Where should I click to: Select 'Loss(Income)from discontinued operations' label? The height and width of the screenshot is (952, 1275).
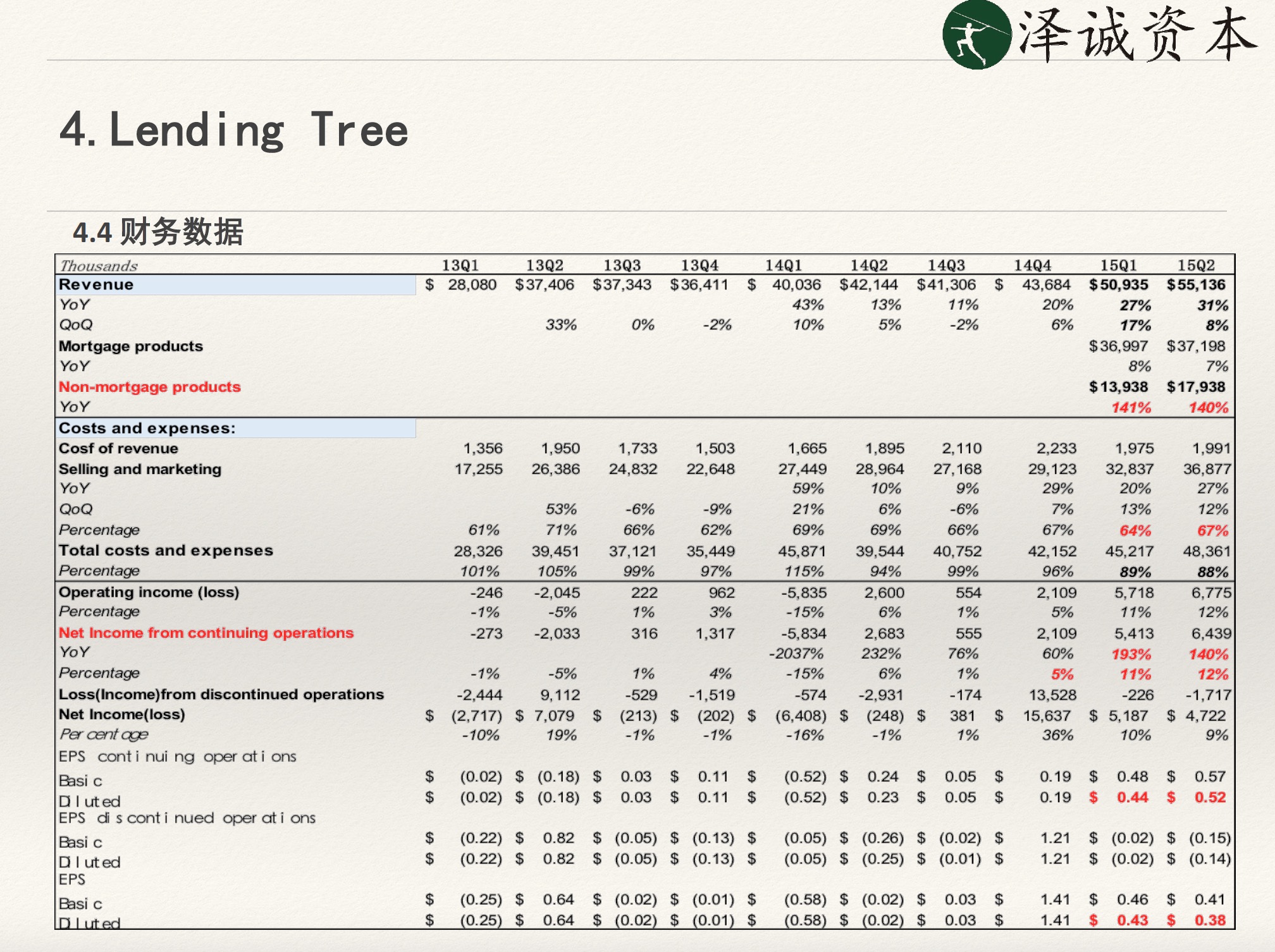[221, 694]
